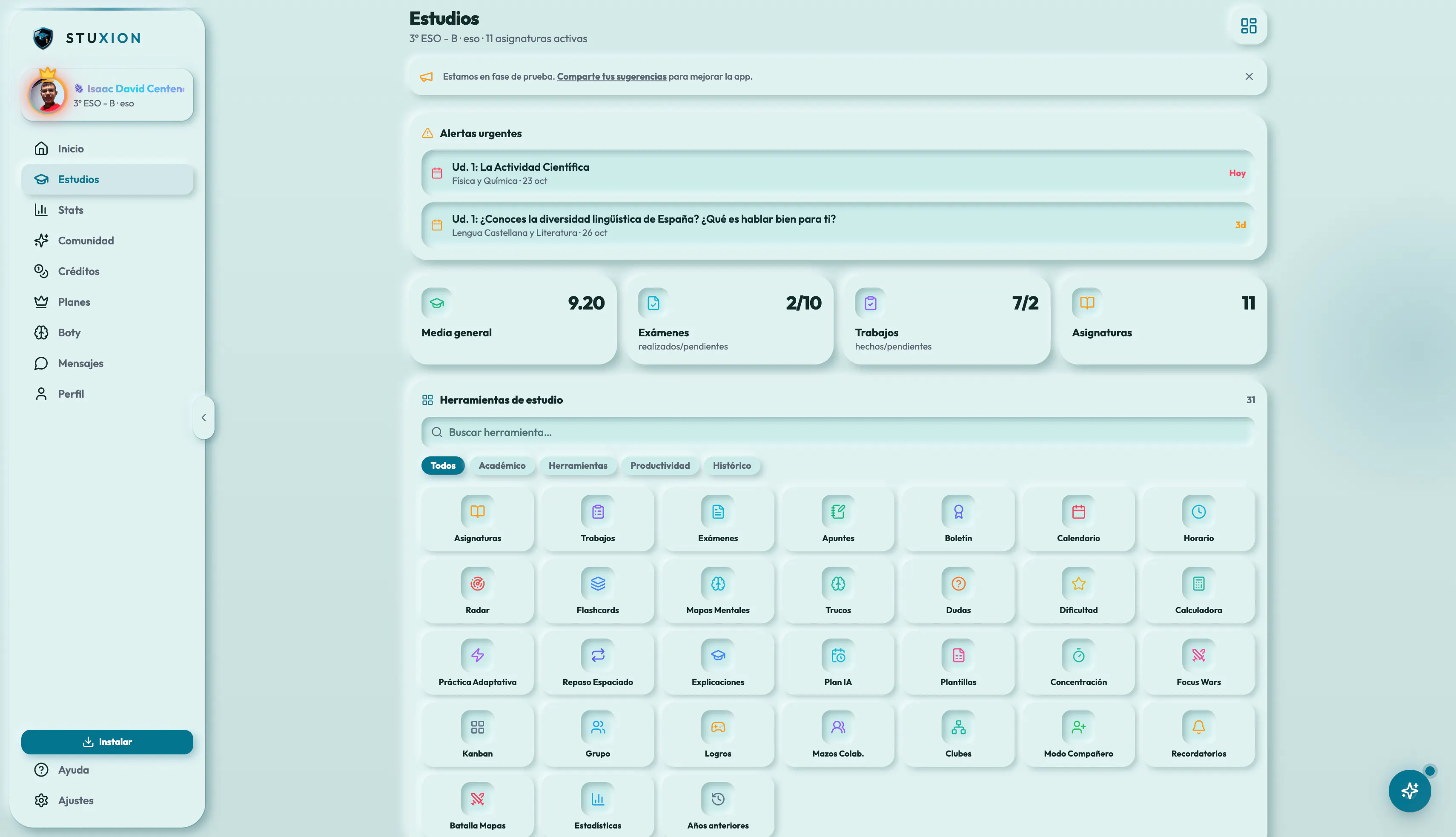1456x837 pixels.
Task: Click the Buscar herramienta search field
Action: coord(837,432)
